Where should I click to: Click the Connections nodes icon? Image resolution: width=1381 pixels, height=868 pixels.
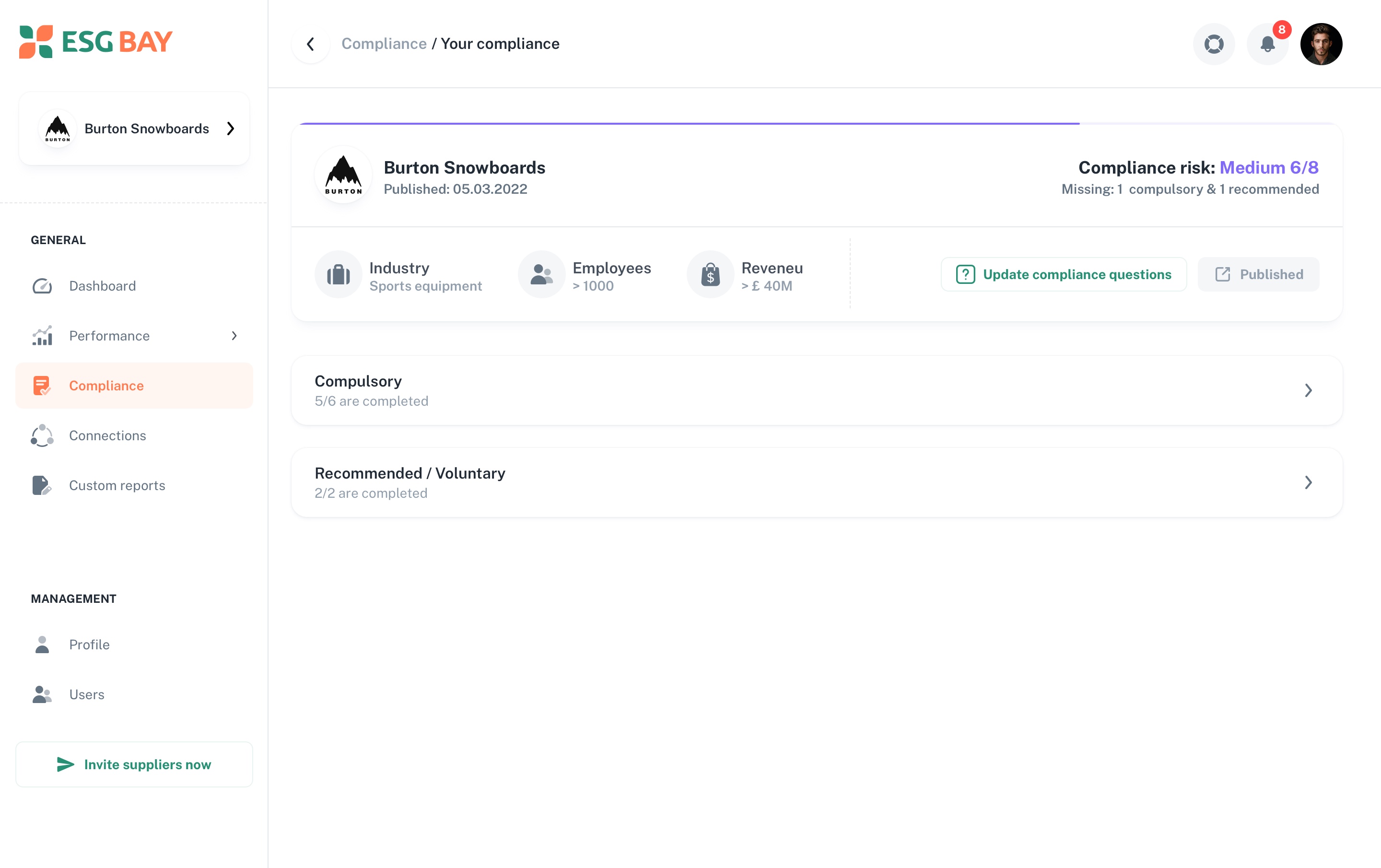[43, 435]
